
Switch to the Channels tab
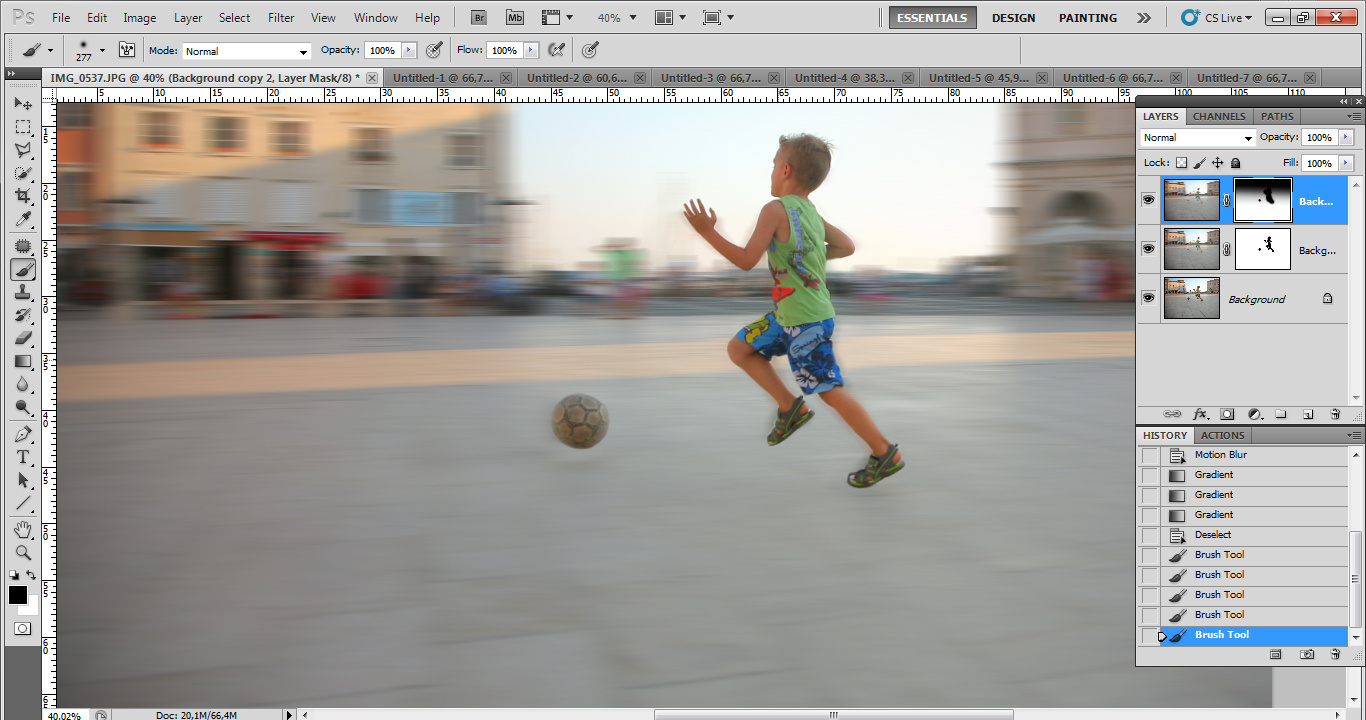click(x=1218, y=116)
